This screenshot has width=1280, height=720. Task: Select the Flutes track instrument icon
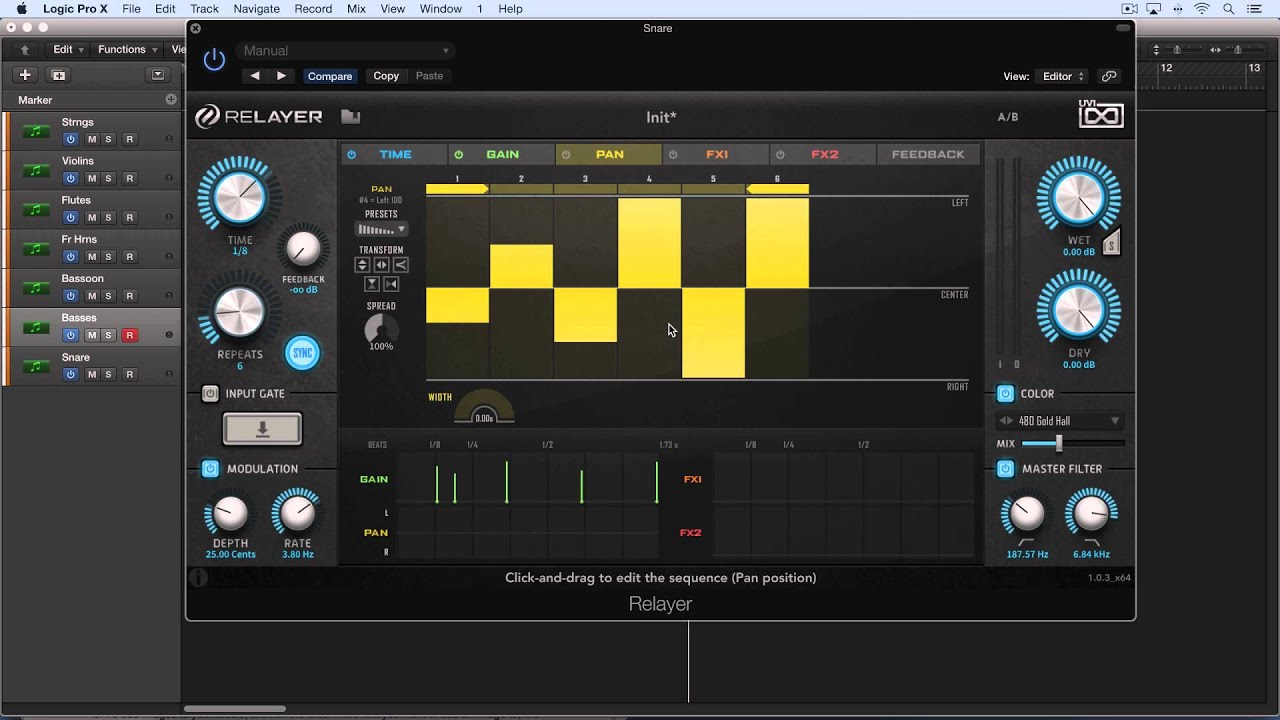pos(36,209)
